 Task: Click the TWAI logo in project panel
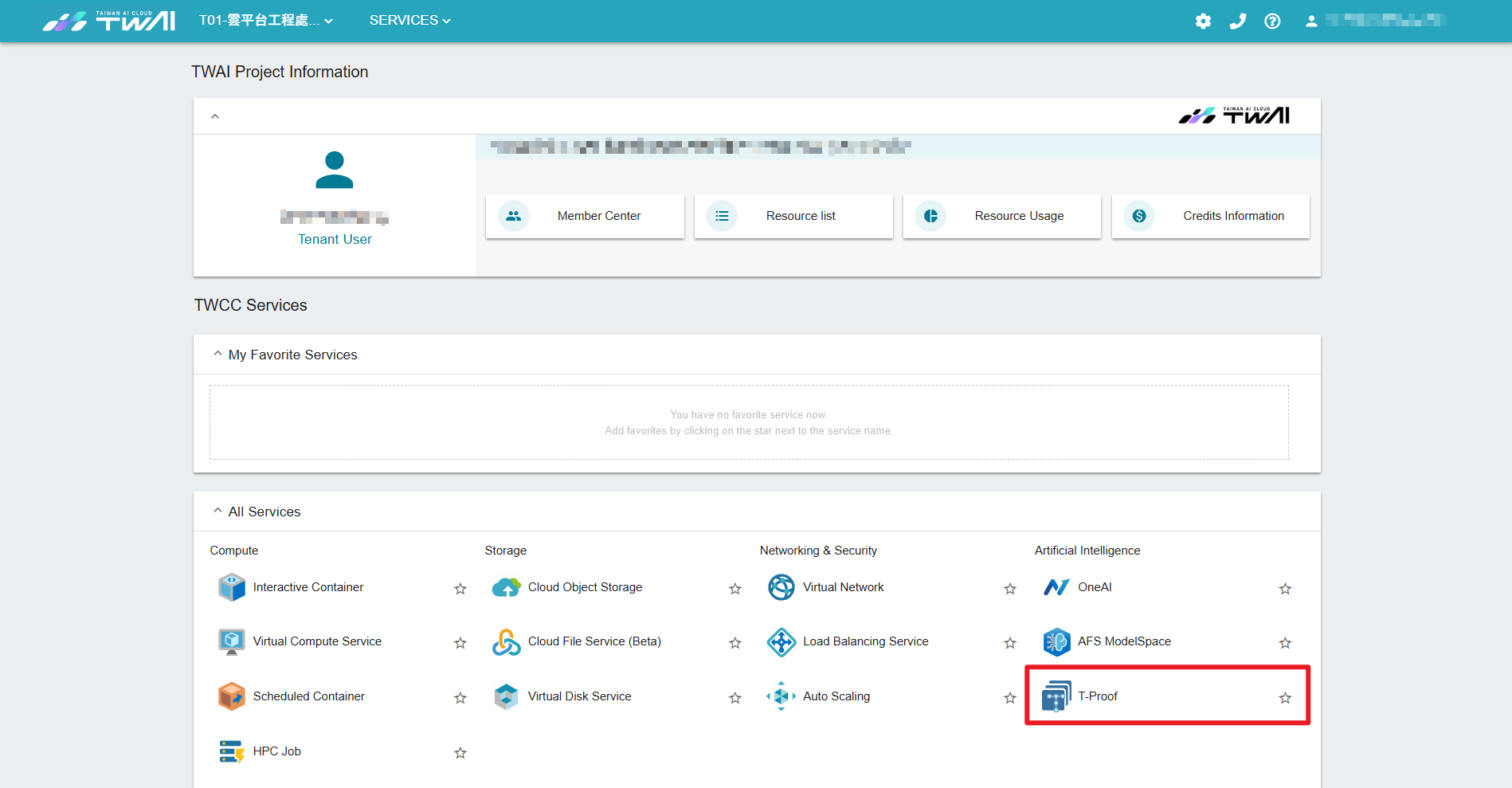pos(1234,116)
